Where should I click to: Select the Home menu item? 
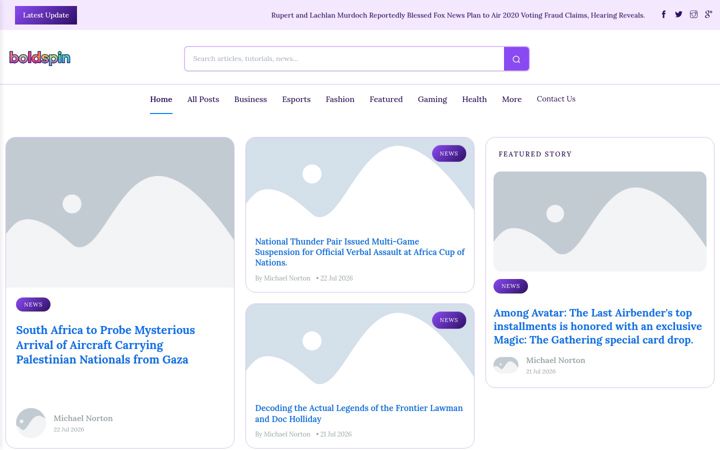161,99
